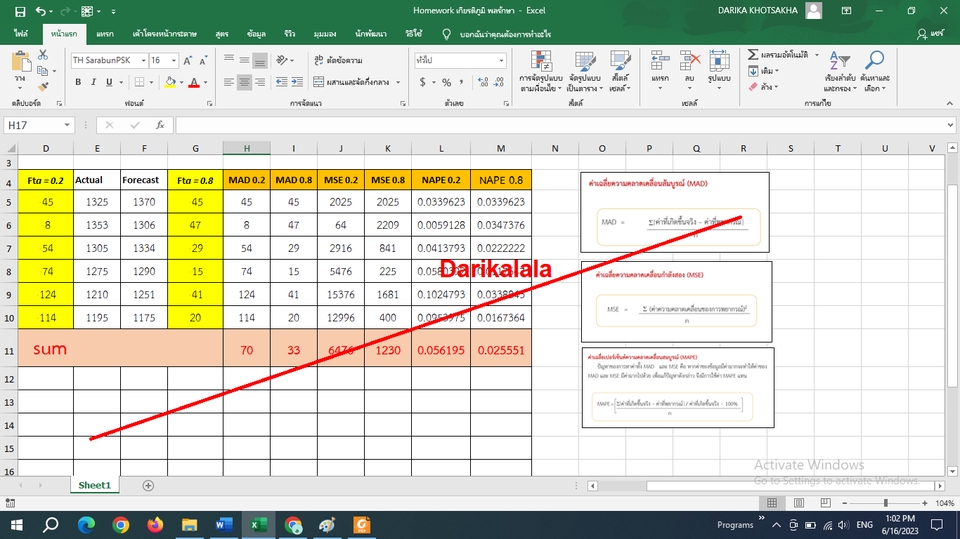Image resolution: width=960 pixels, height=539 pixels.
Task: Open the font size dropdown showing 16
Action: point(174,60)
